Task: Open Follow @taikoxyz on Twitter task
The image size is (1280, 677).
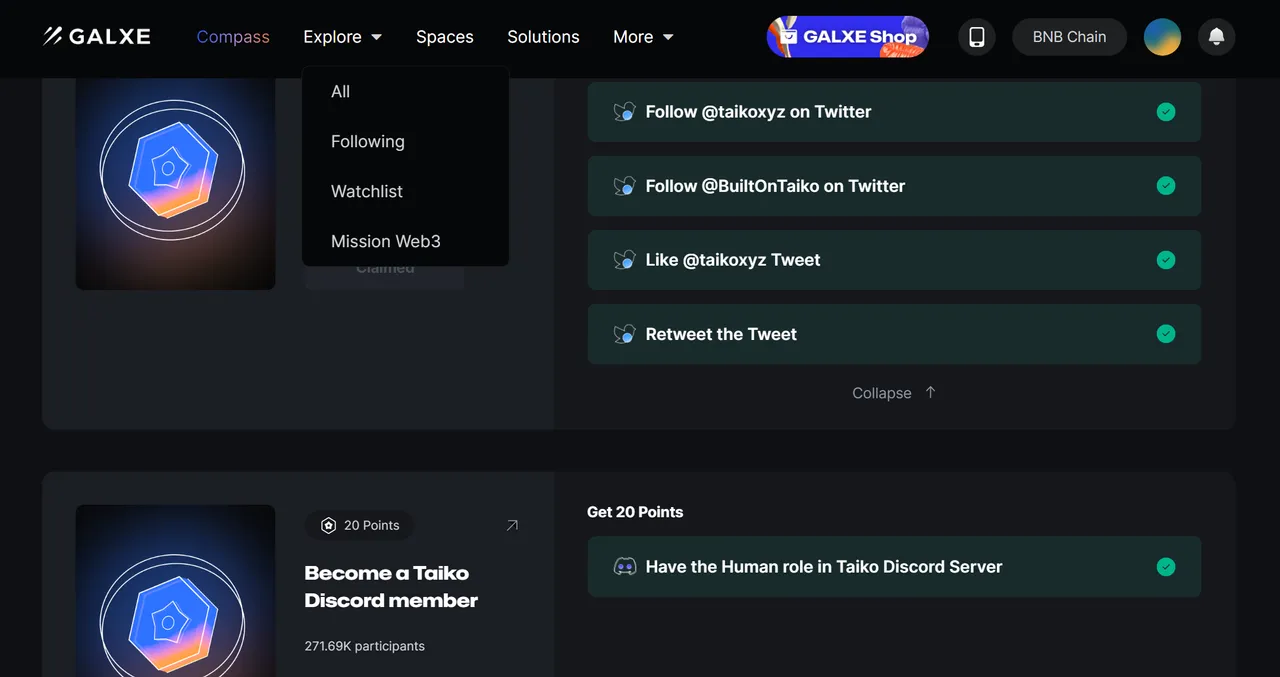Action: coord(894,112)
